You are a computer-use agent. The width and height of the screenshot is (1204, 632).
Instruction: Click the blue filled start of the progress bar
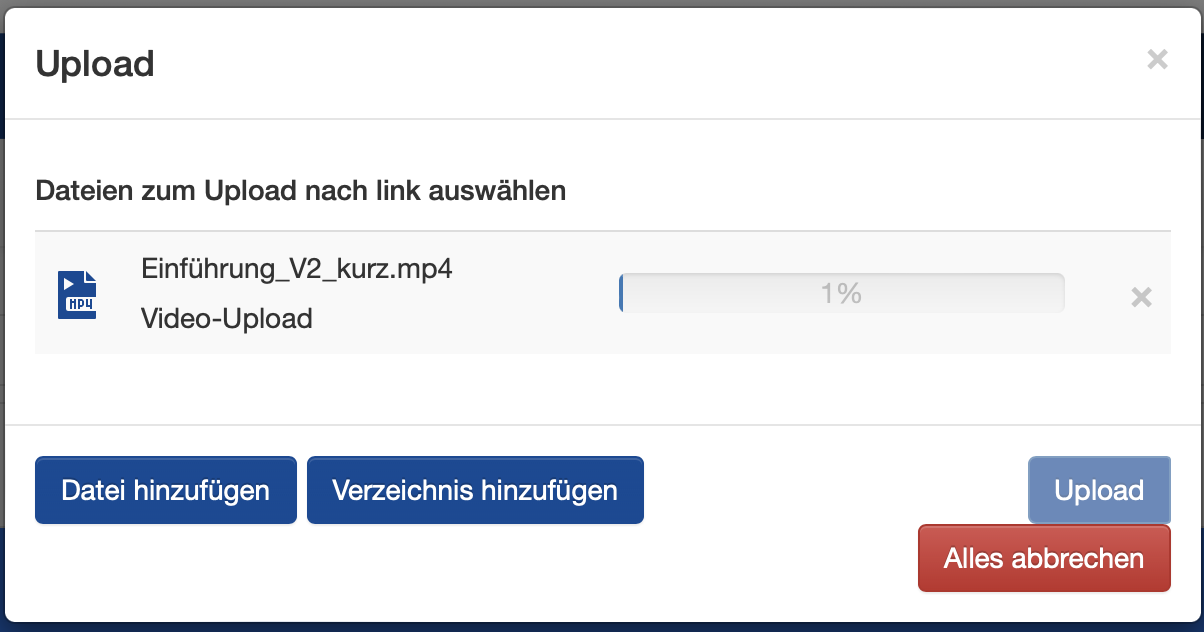pyautogui.click(x=621, y=293)
